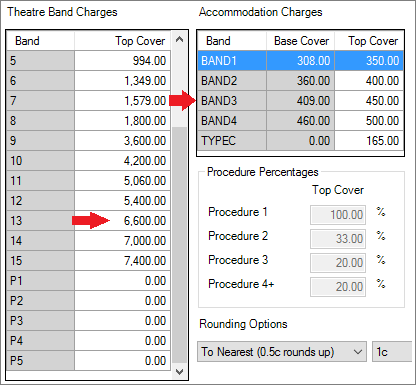Select theatre band row label P5
The height and width of the screenshot is (385, 416).
[x=40, y=361]
